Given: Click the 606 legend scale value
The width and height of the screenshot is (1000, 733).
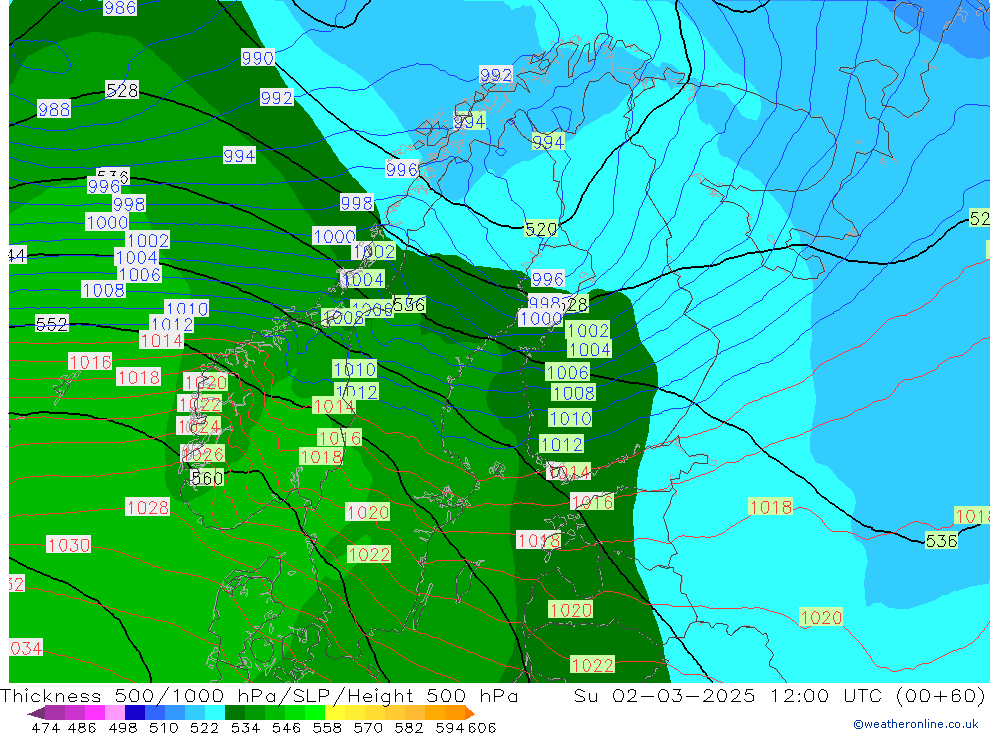Looking at the screenshot, I should (x=481, y=727).
